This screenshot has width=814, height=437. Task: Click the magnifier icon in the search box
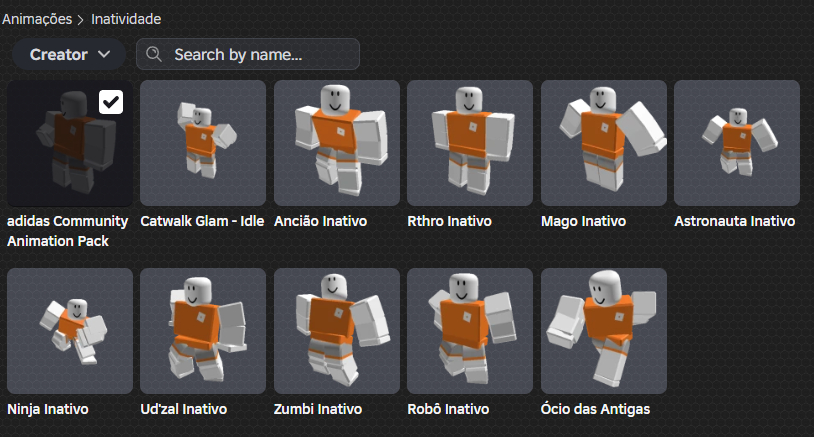(x=154, y=54)
